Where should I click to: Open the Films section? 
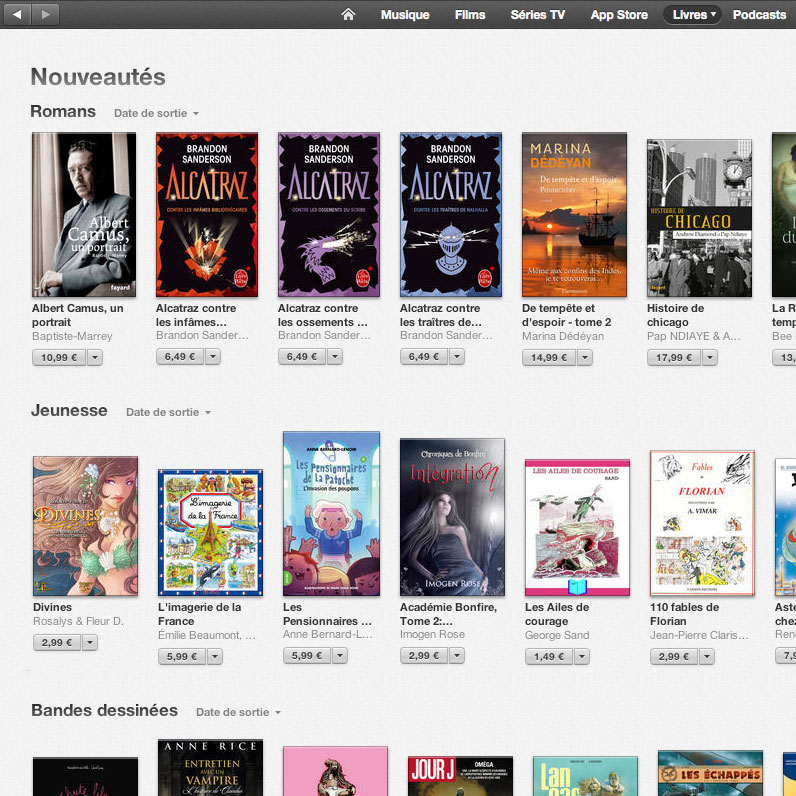(x=470, y=15)
